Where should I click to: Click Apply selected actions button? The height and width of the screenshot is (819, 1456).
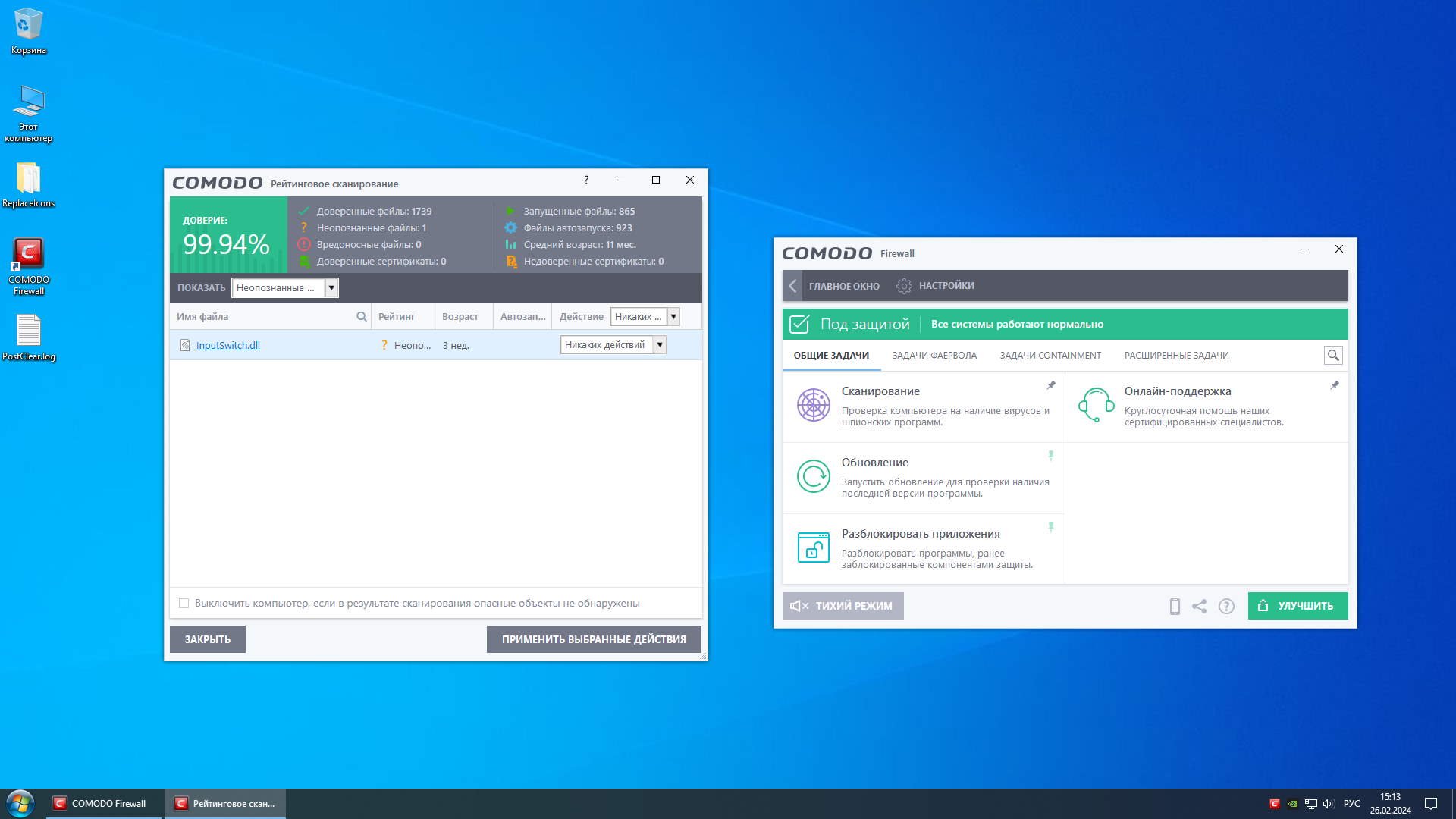coord(593,639)
